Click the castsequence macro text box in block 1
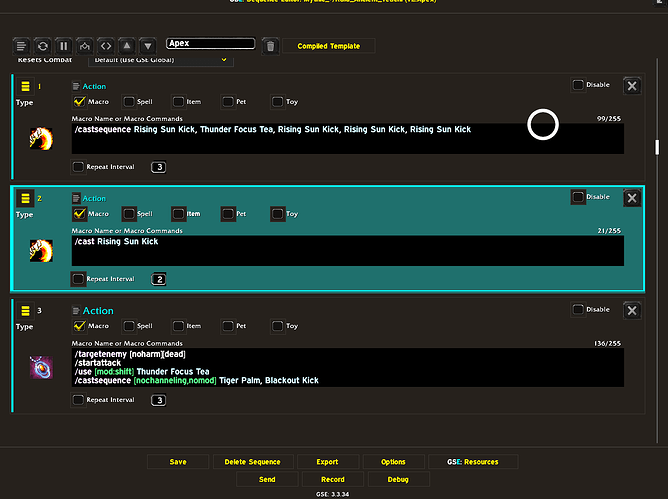The image size is (668, 499). 348,138
